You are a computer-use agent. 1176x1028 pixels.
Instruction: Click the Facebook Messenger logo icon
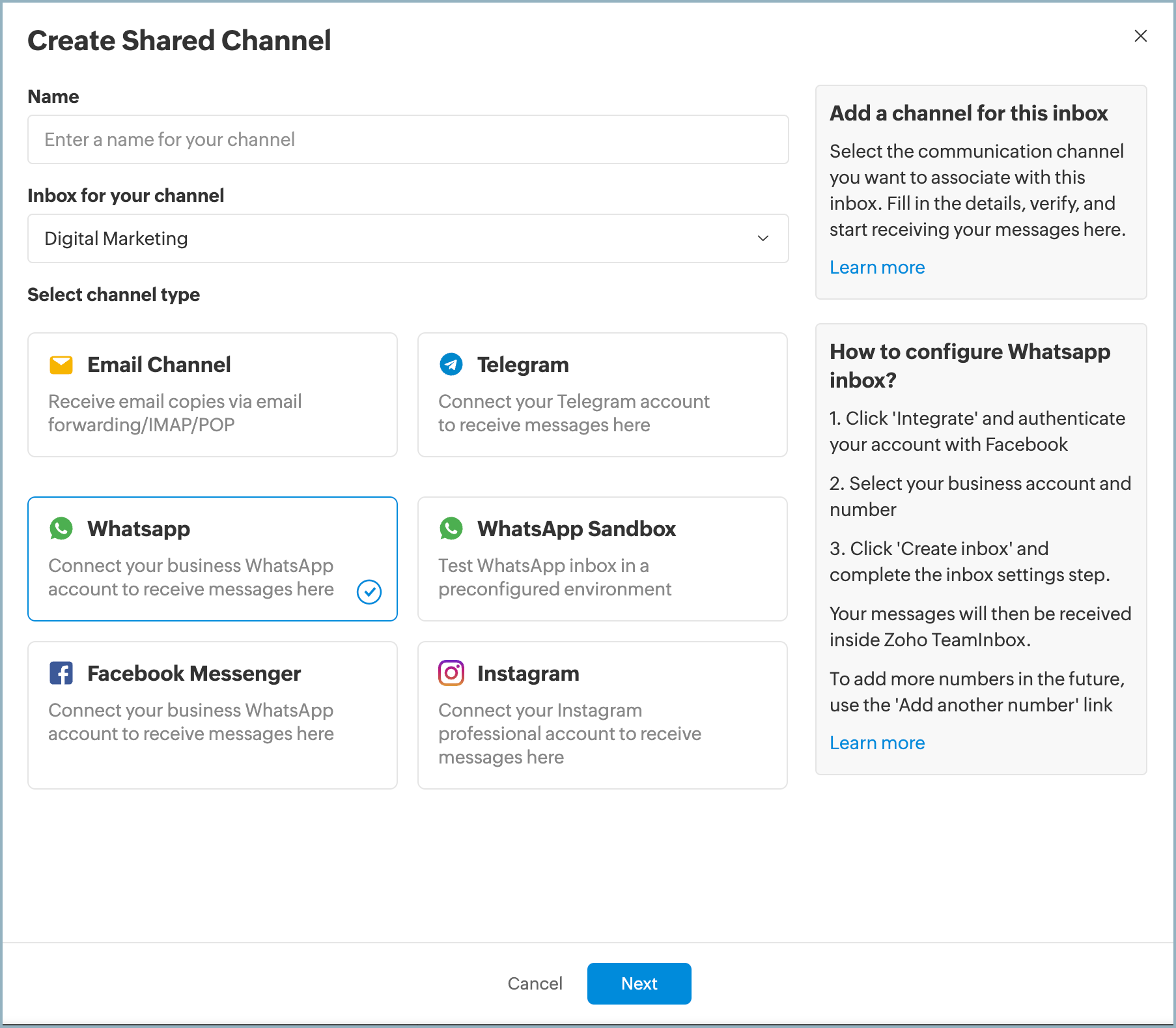61,673
